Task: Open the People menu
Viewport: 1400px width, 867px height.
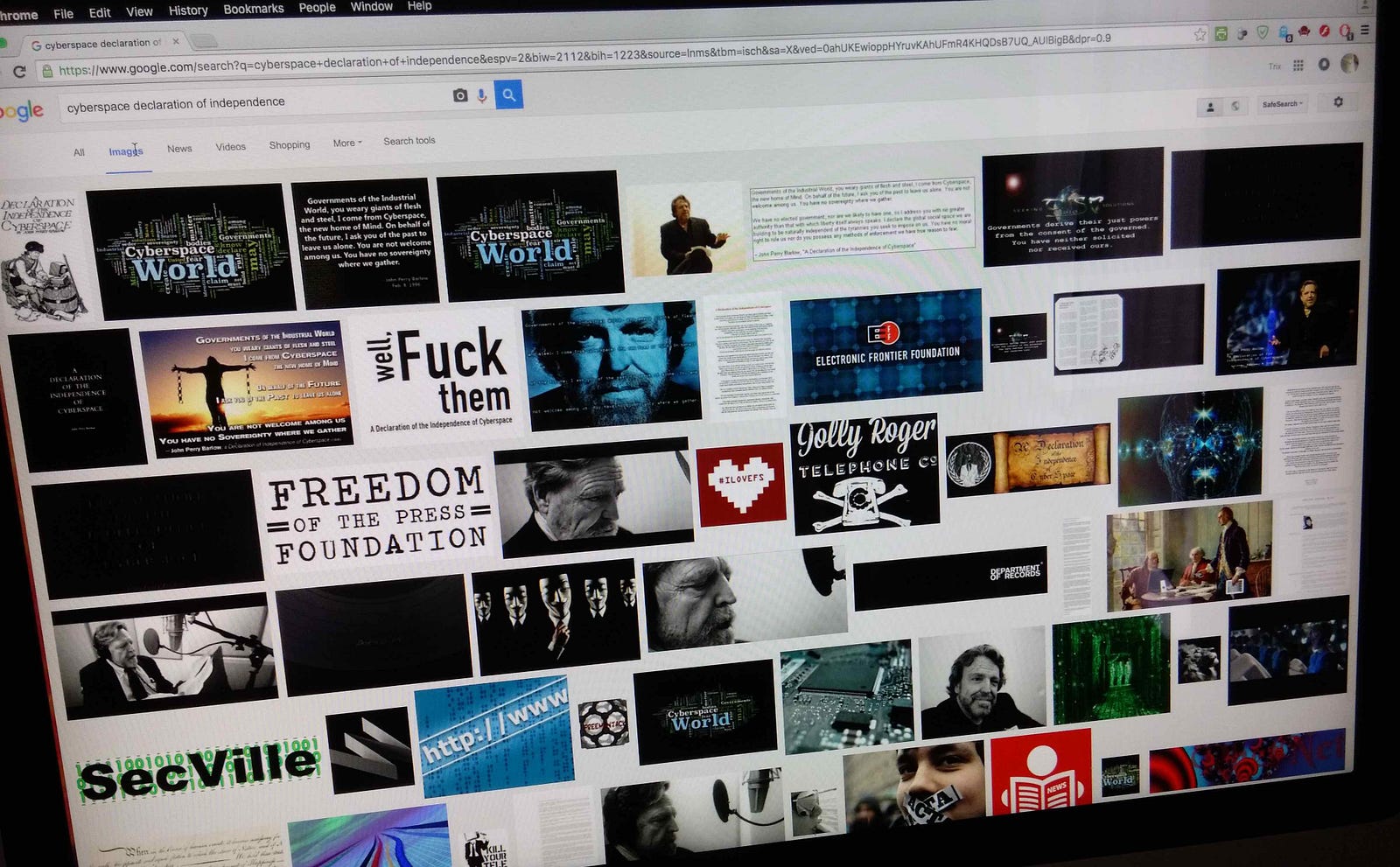Action: (x=317, y=7)
